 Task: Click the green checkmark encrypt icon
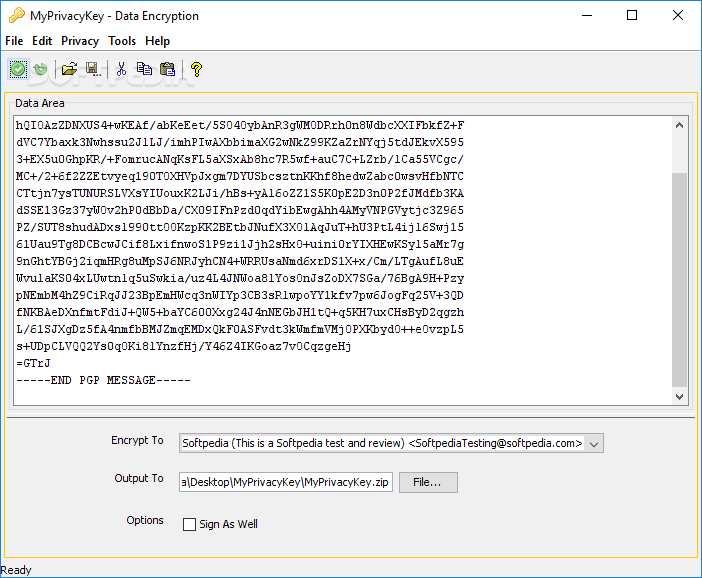point(18,69)
